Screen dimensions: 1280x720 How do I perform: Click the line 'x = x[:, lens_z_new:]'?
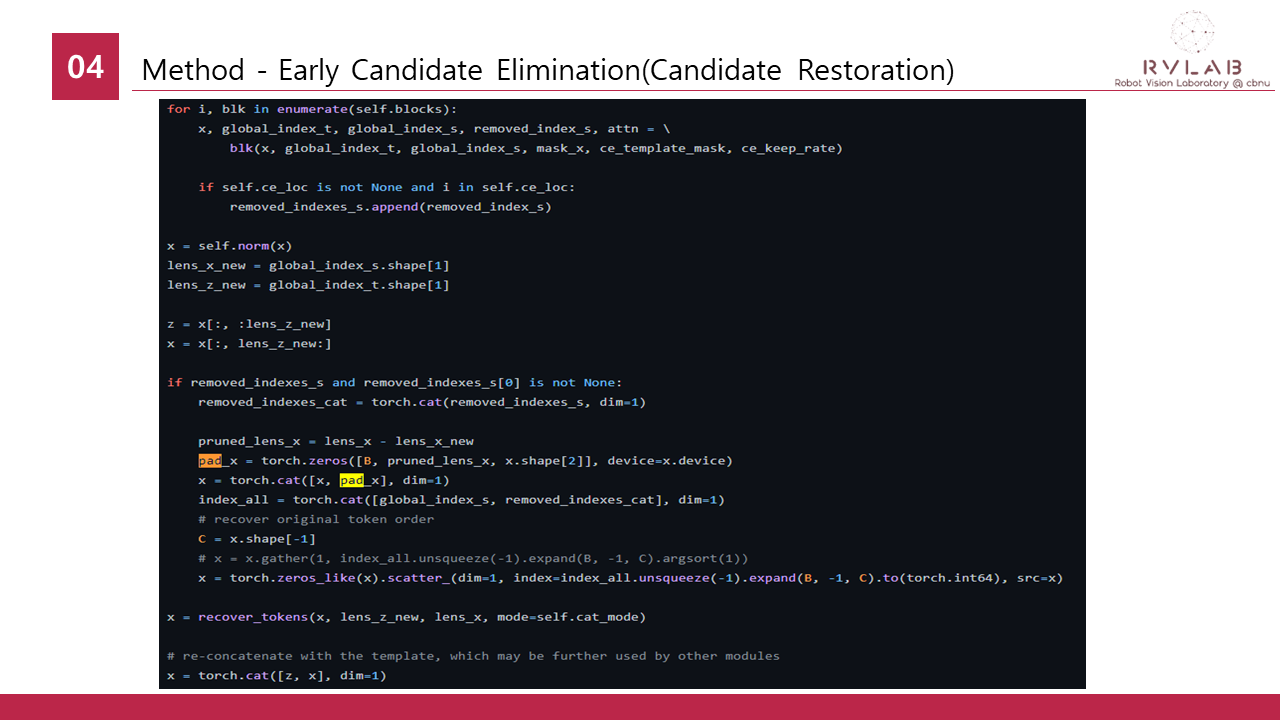(249, 343)
